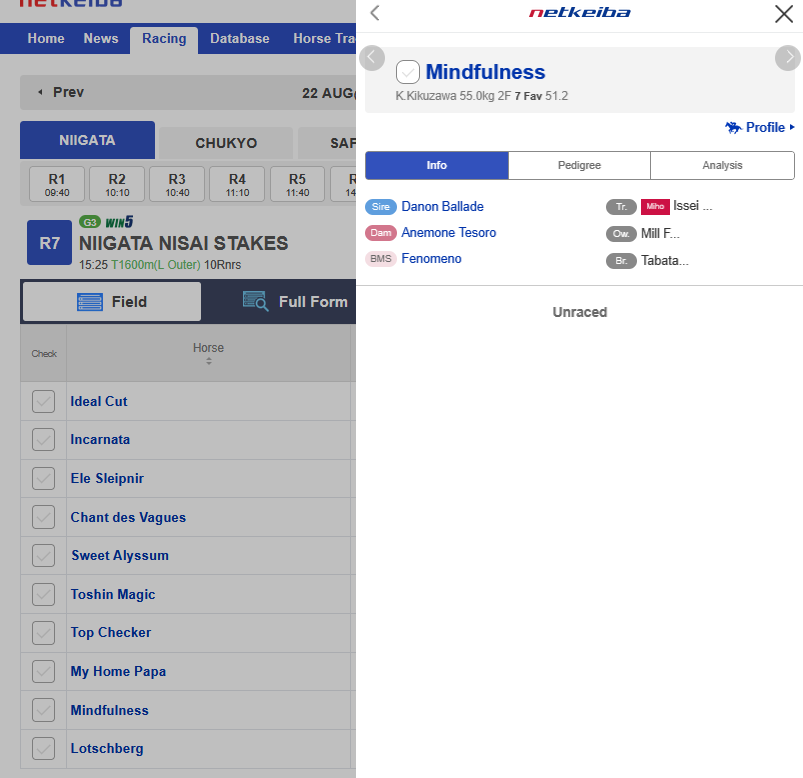This screenshot has height=778, width=803.
Task: Open the Racing menu tab
Action: (x=164, y=39)
